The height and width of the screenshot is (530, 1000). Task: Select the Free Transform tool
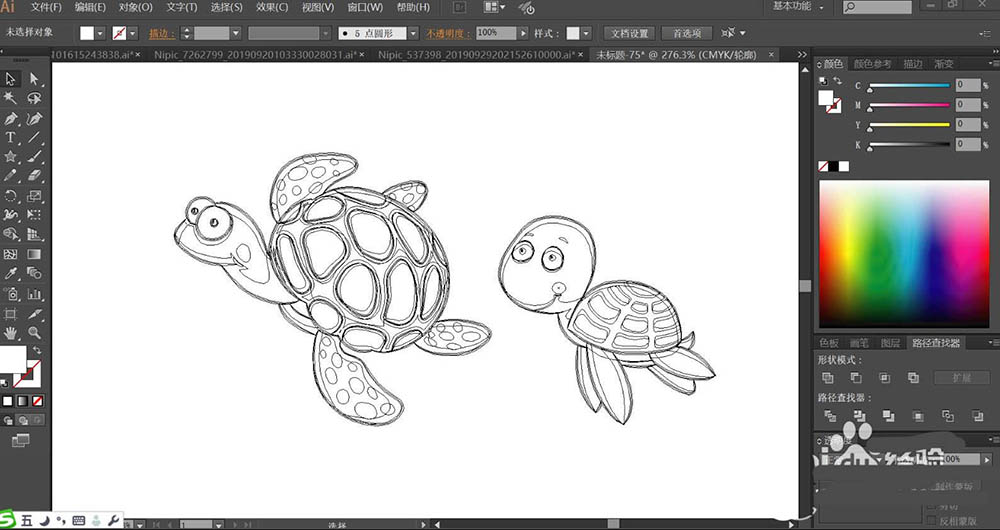click(34, 215)
